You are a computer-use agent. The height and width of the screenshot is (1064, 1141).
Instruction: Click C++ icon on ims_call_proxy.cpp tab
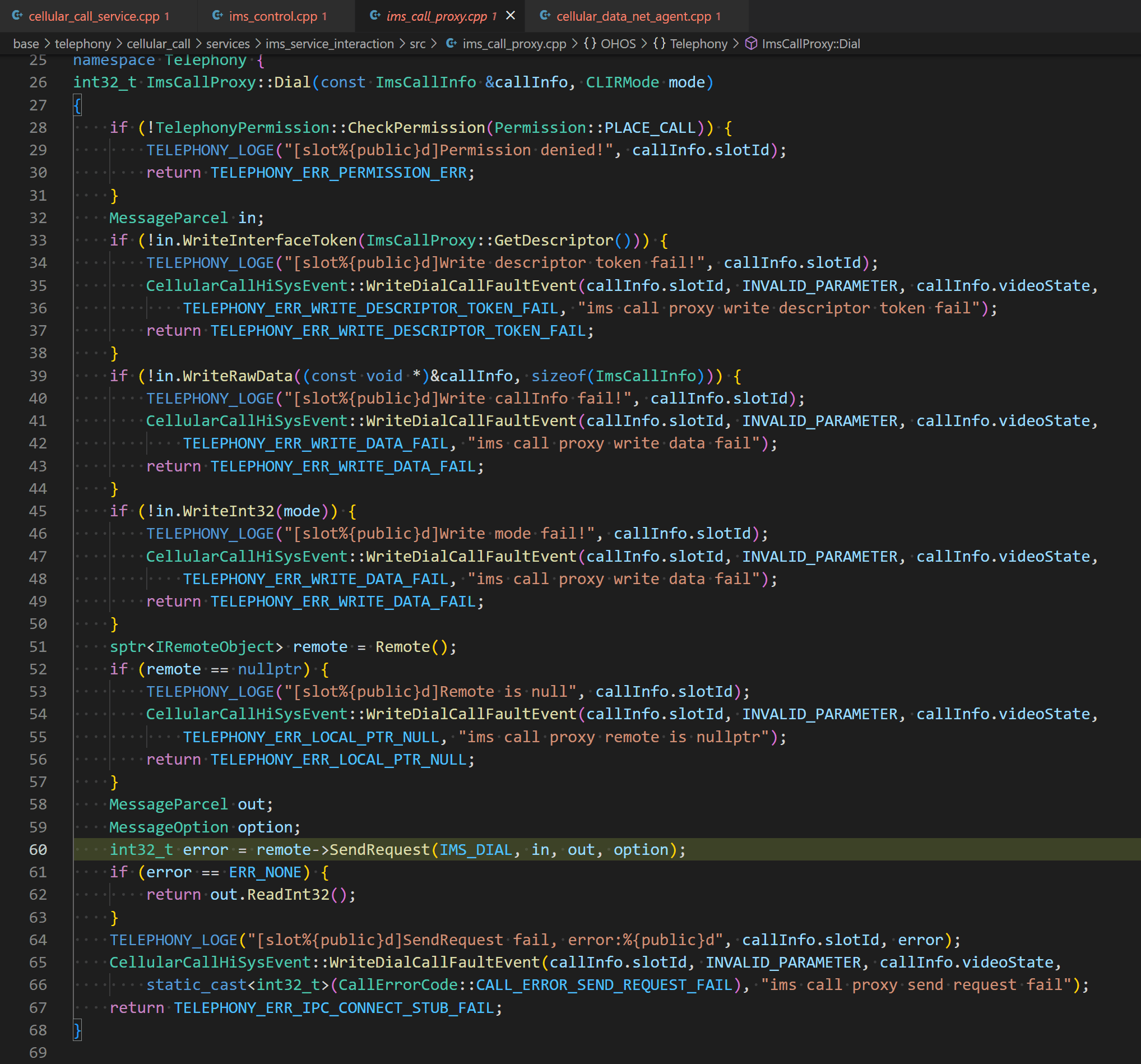375,16
